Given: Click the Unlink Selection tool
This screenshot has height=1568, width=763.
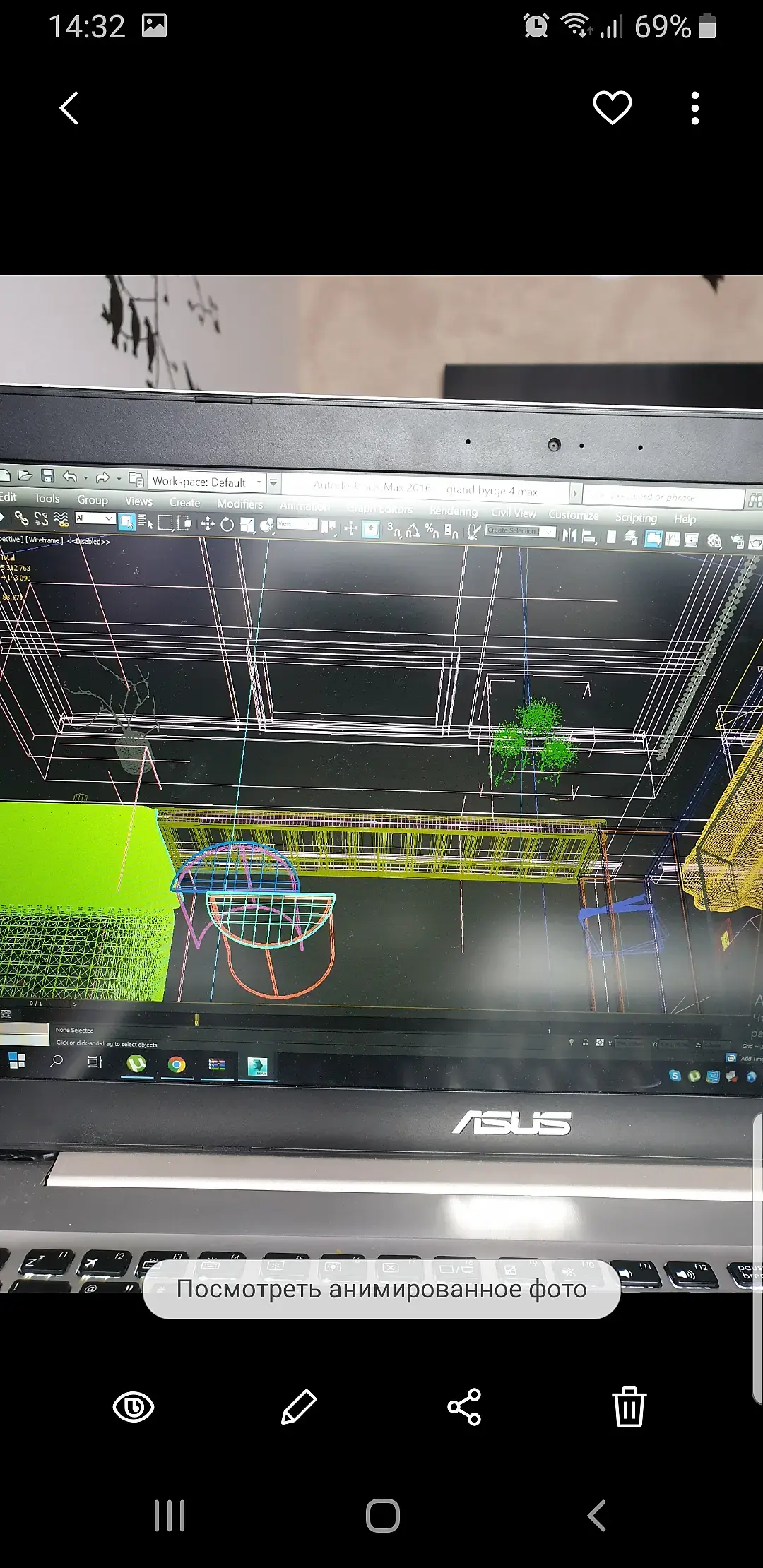Looking at the screenshot, I should (42, 519).
